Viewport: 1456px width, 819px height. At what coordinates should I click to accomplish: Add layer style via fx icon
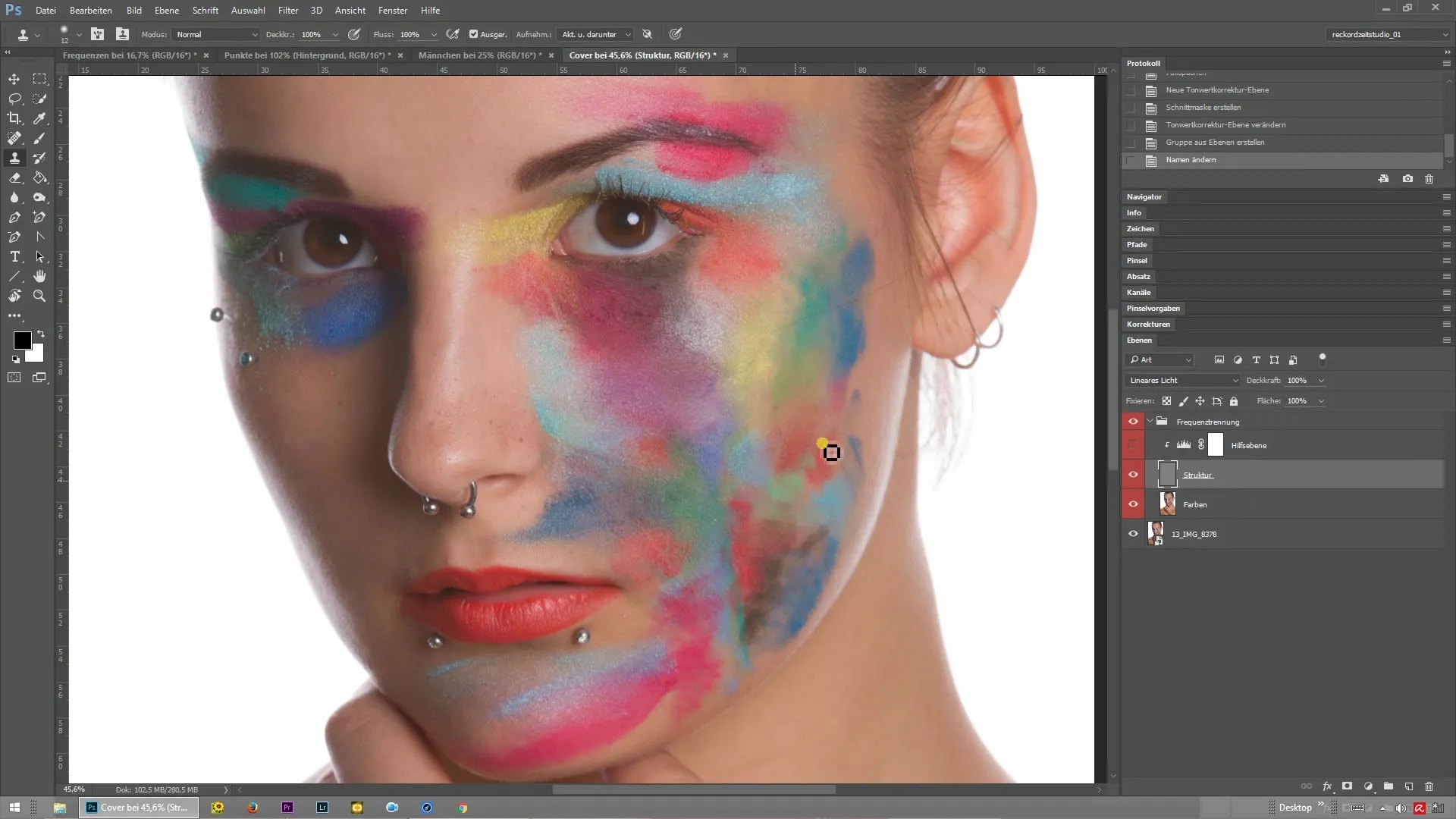1327,786
